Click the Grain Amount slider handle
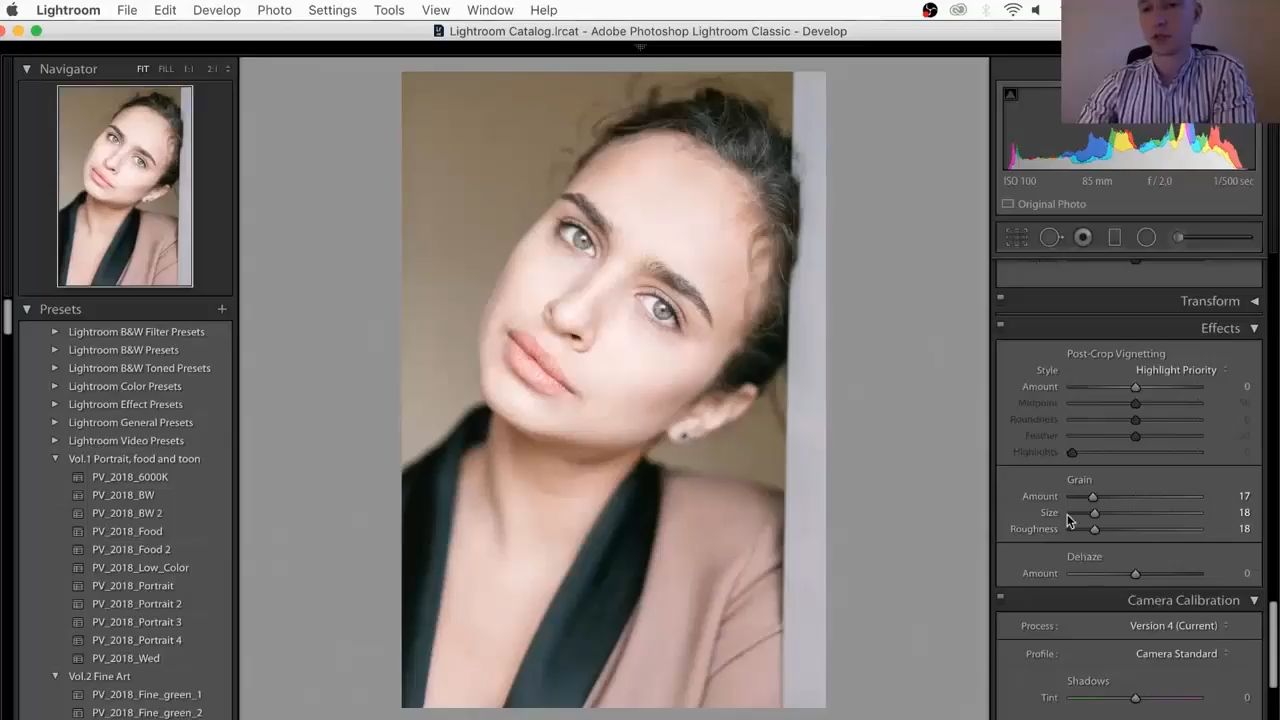The image size is (1280, 720). tap(1092, 497)
